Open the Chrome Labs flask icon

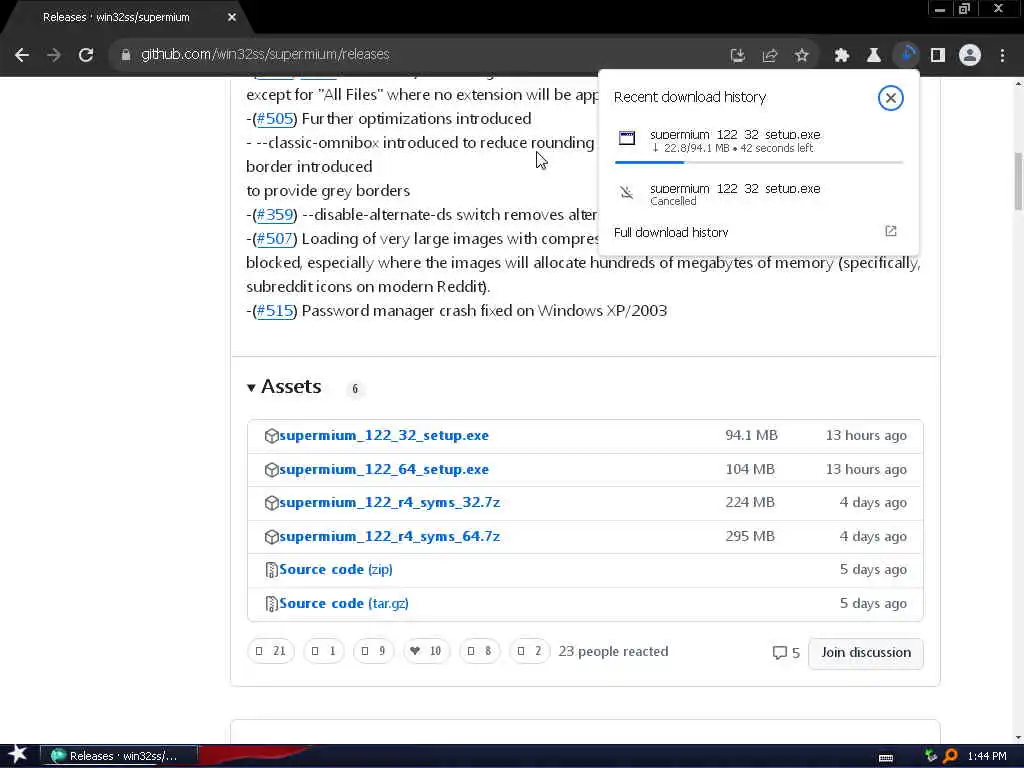pyautogui.click(x=874, y=56)
